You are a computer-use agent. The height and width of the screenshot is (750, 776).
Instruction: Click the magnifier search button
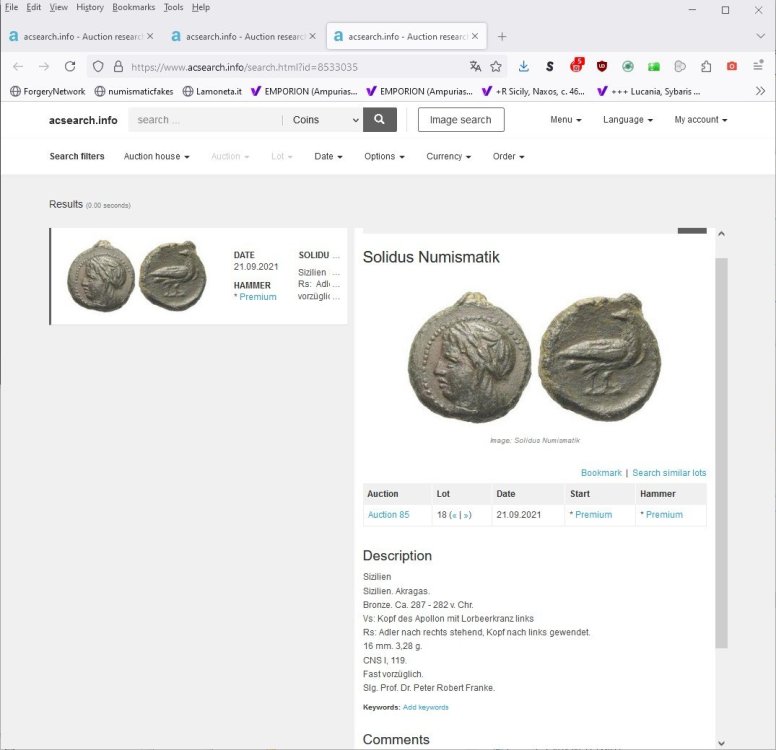(380, 120)
